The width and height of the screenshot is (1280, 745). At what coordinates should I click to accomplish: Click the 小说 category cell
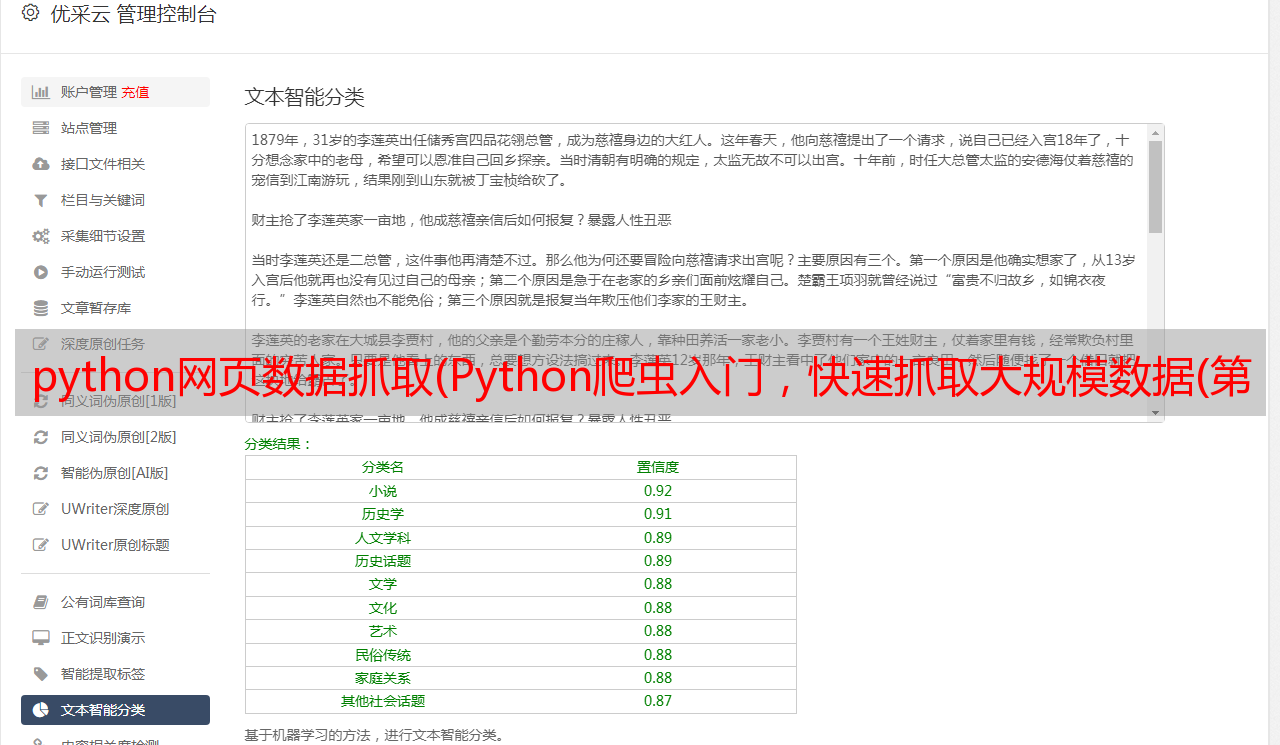pyautogui.click(x=383, y=491)
